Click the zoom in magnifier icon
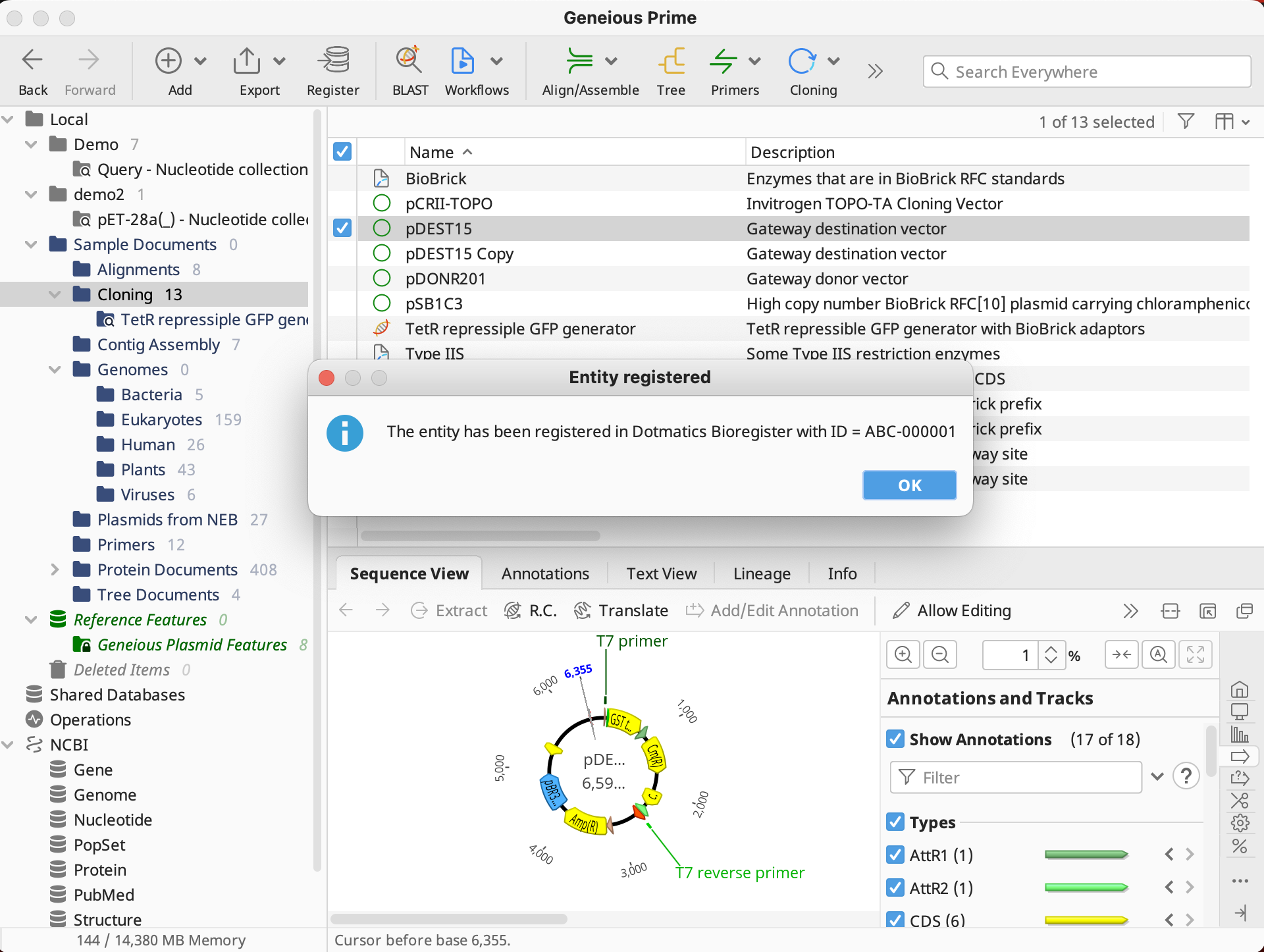Screen dimensions: 1264x952 point(903,655)
